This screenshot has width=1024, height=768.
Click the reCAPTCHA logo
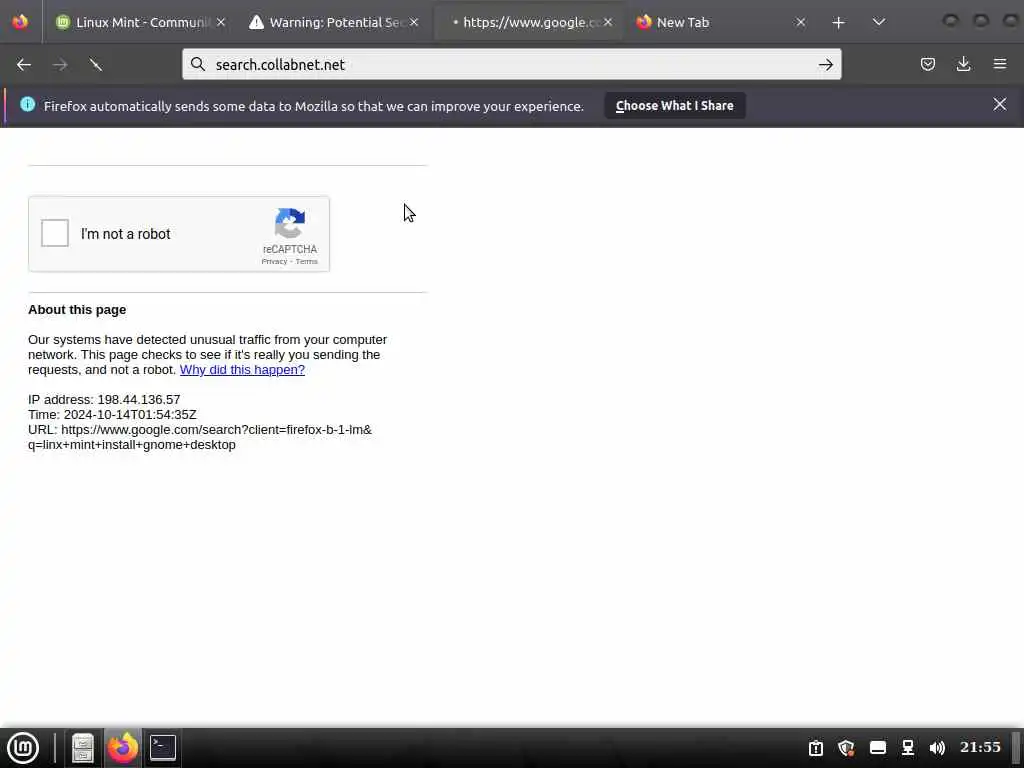point(290,223)
